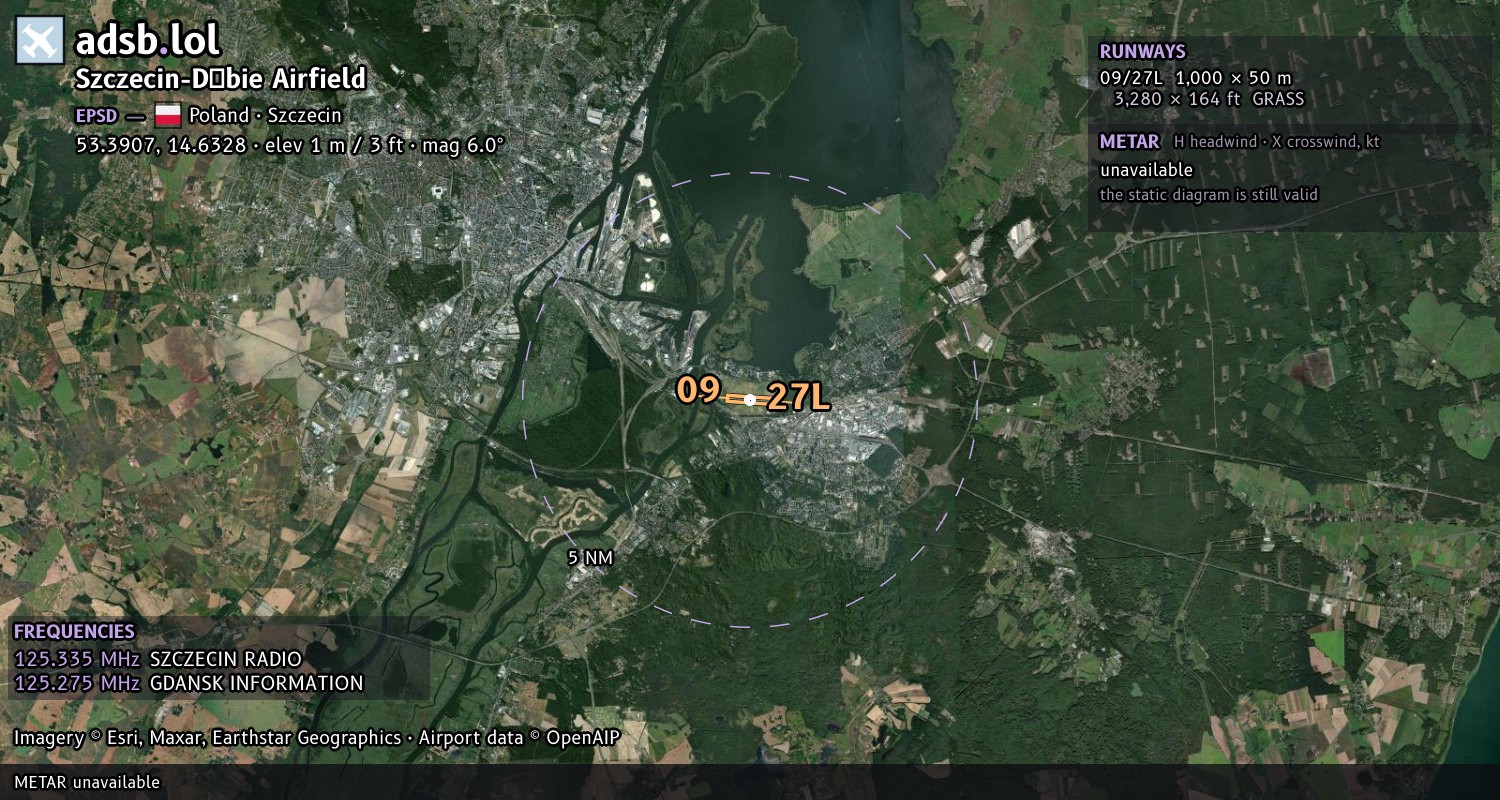Click the 5 NM range ring label

click(590, 557)
